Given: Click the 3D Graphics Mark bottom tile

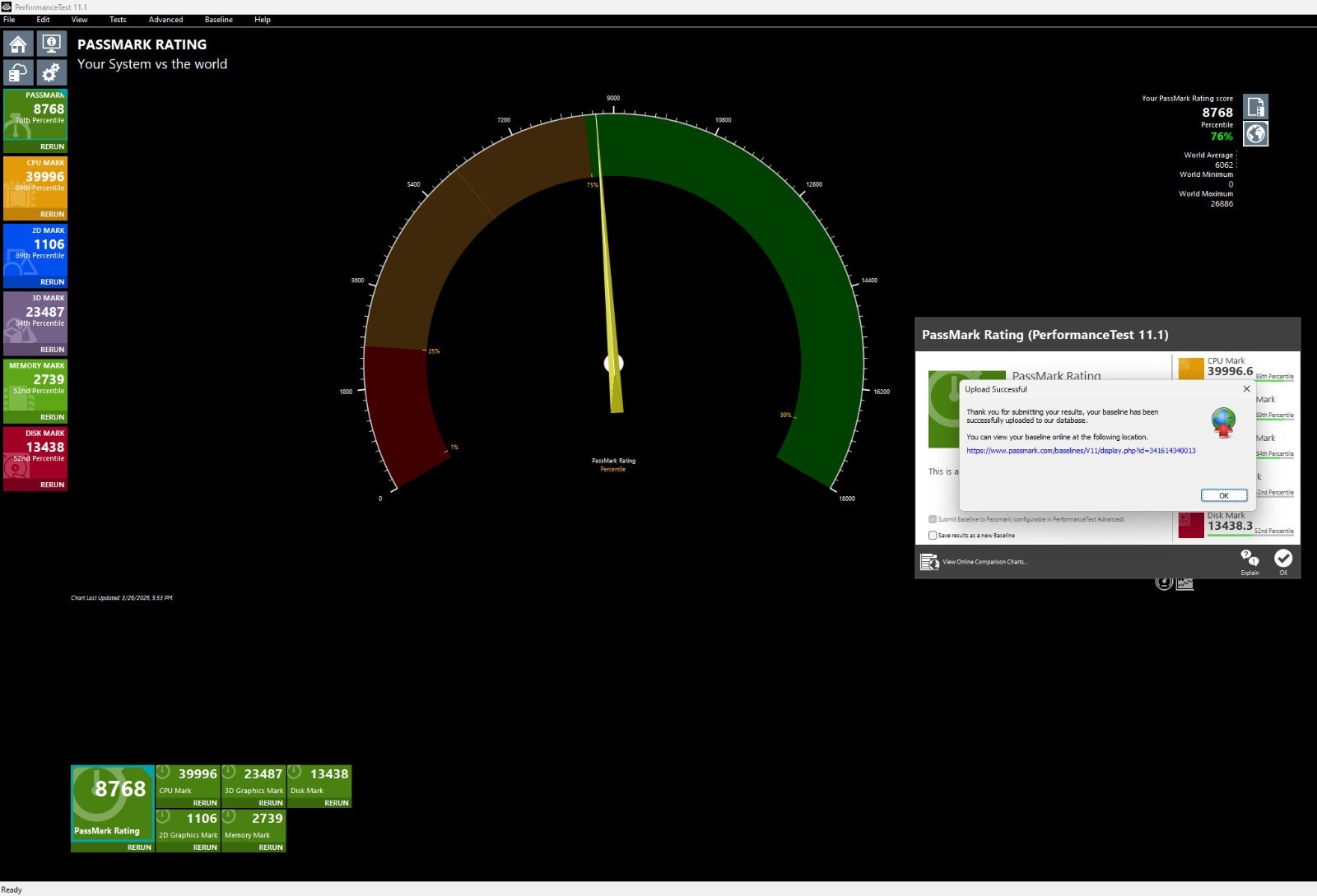Looking at the screenshot, I should (x=254, y=786).
